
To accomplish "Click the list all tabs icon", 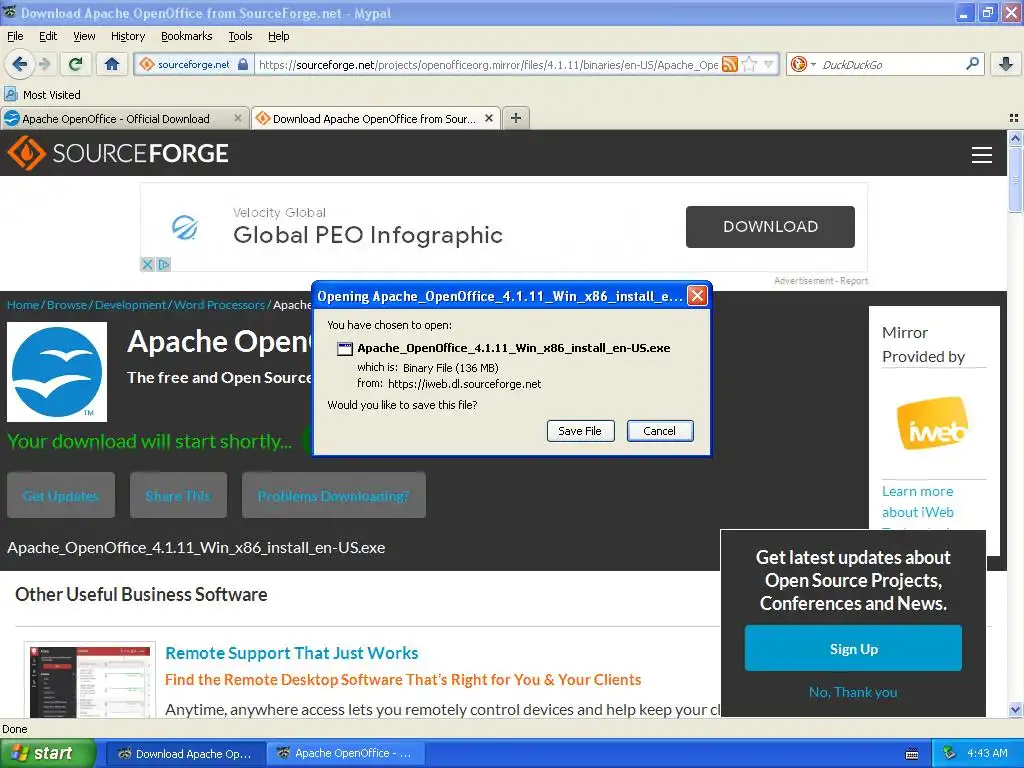I will [1014, 118].
